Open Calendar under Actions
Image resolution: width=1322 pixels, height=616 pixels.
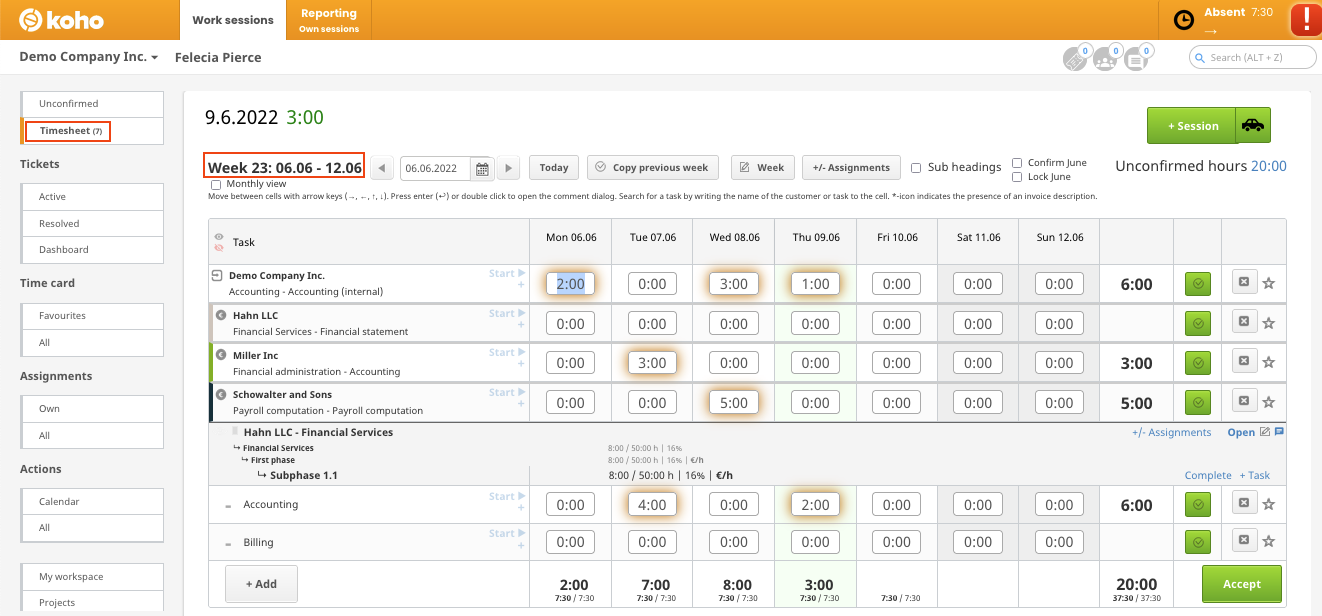[92, 502]
